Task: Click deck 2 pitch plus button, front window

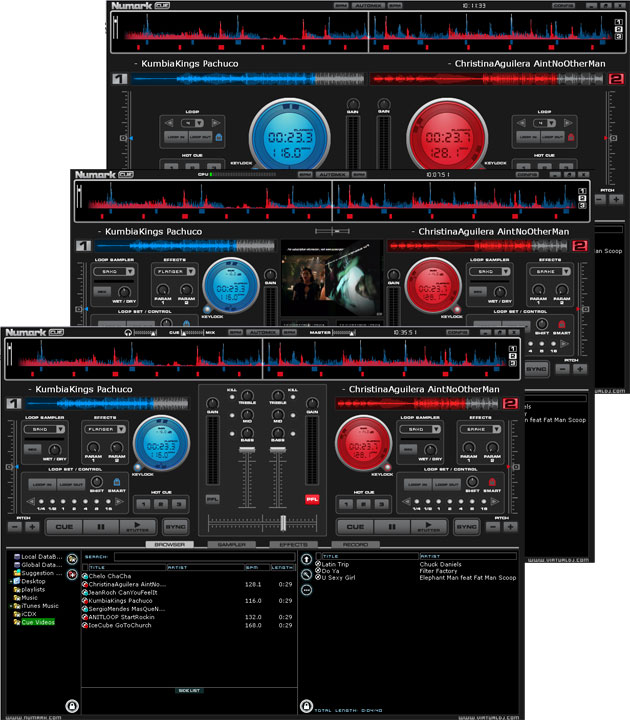Action: (x=510, y=527)
